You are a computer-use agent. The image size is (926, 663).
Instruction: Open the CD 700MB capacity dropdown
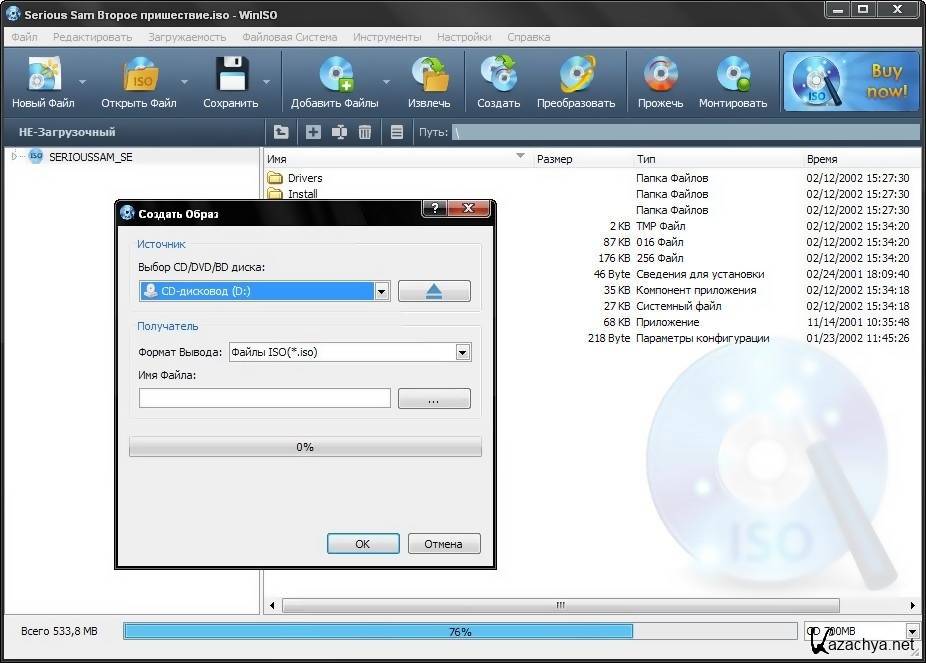pyautogui.click(x=911, y=631)
